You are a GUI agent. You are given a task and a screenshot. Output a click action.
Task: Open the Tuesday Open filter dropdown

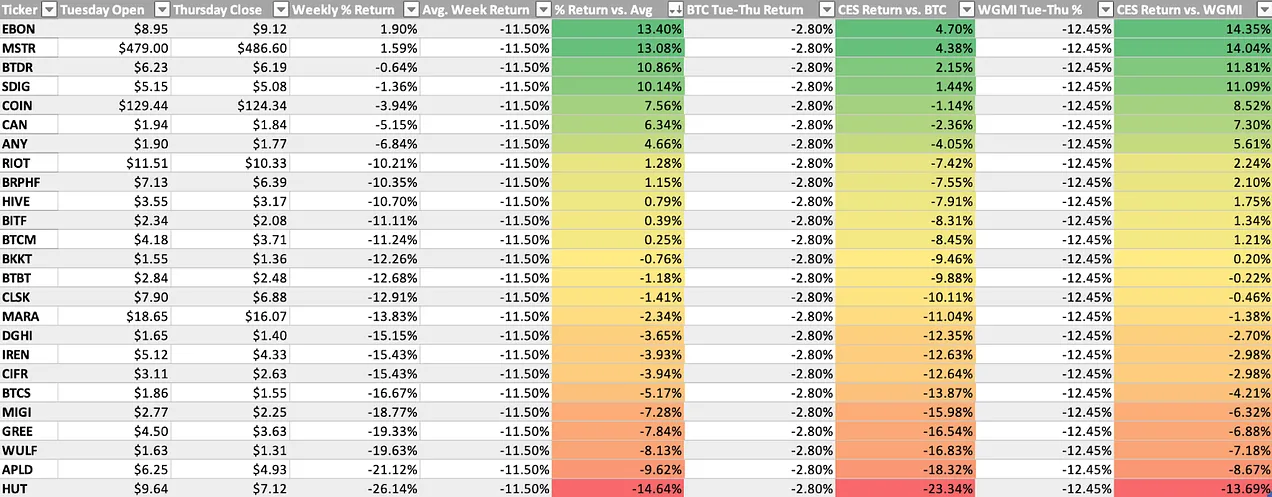161,10
